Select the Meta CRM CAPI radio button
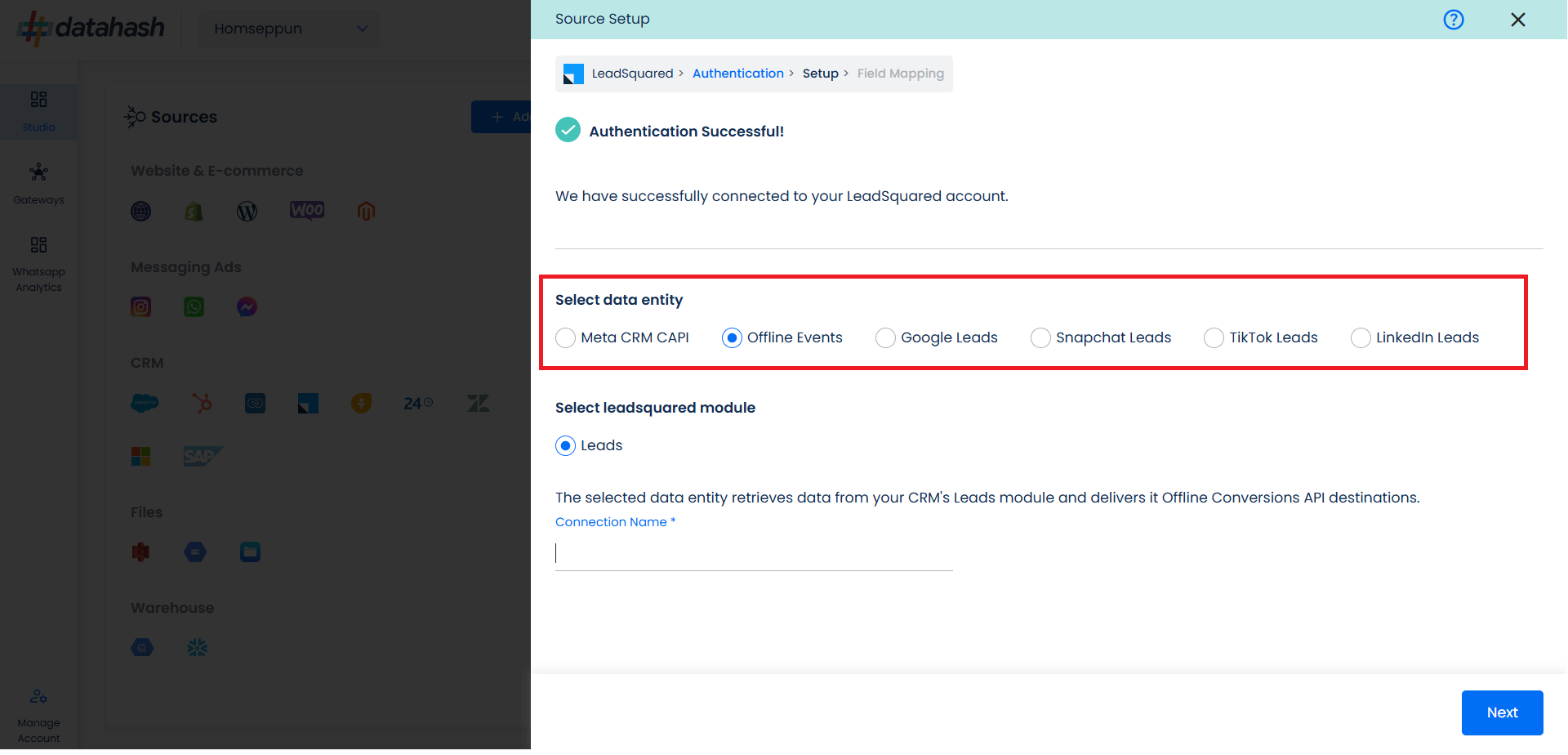 (565, 338)
